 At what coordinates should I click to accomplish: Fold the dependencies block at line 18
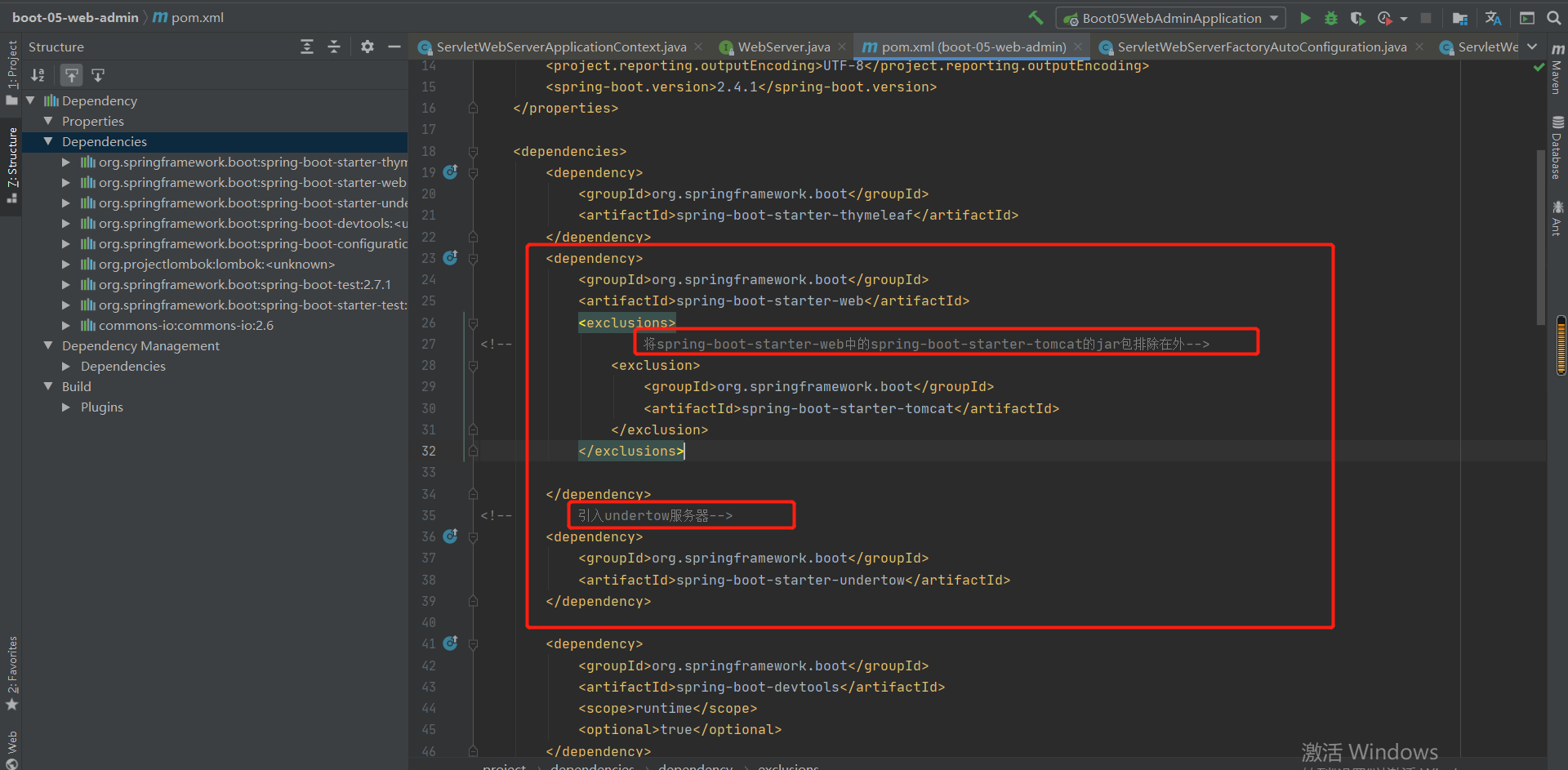click(473, 151)
